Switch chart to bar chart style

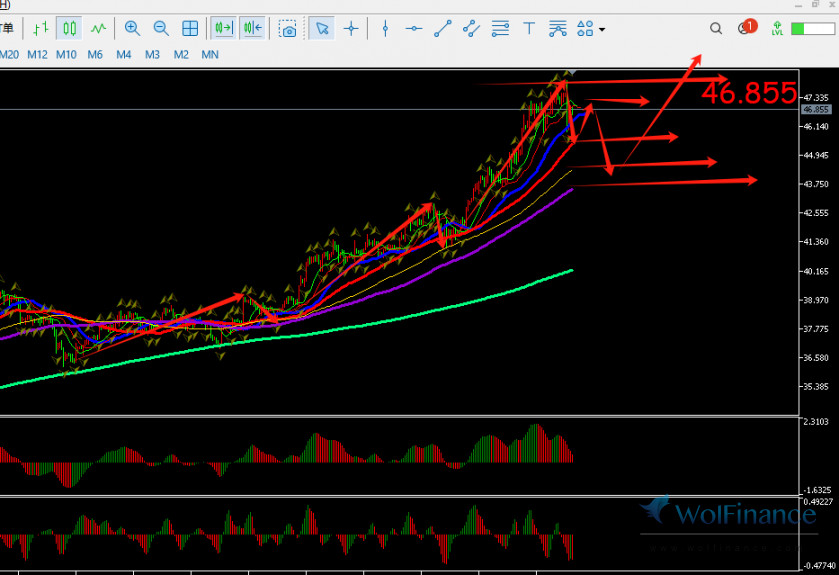point(40,29)
